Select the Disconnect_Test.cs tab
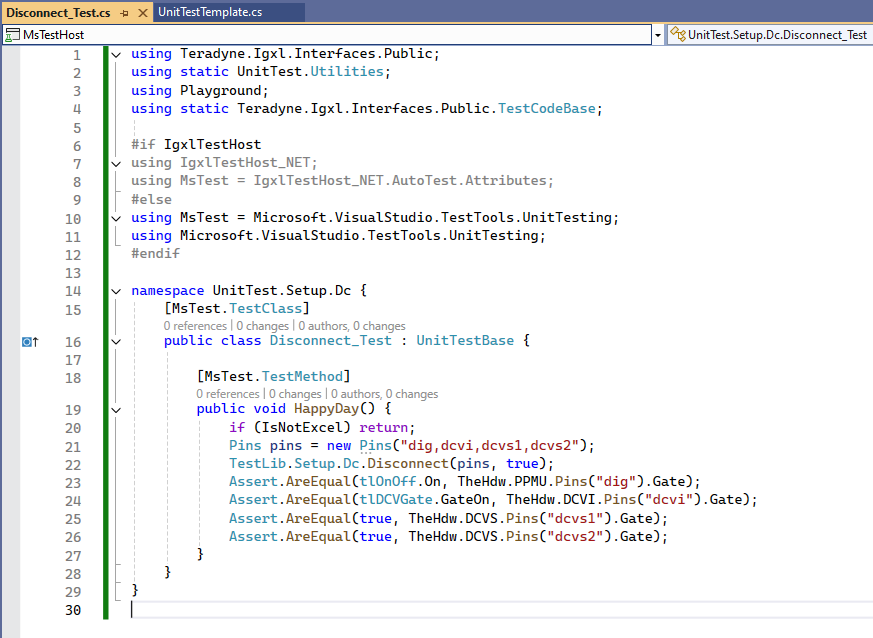873x638 pixels. point(58,12)
